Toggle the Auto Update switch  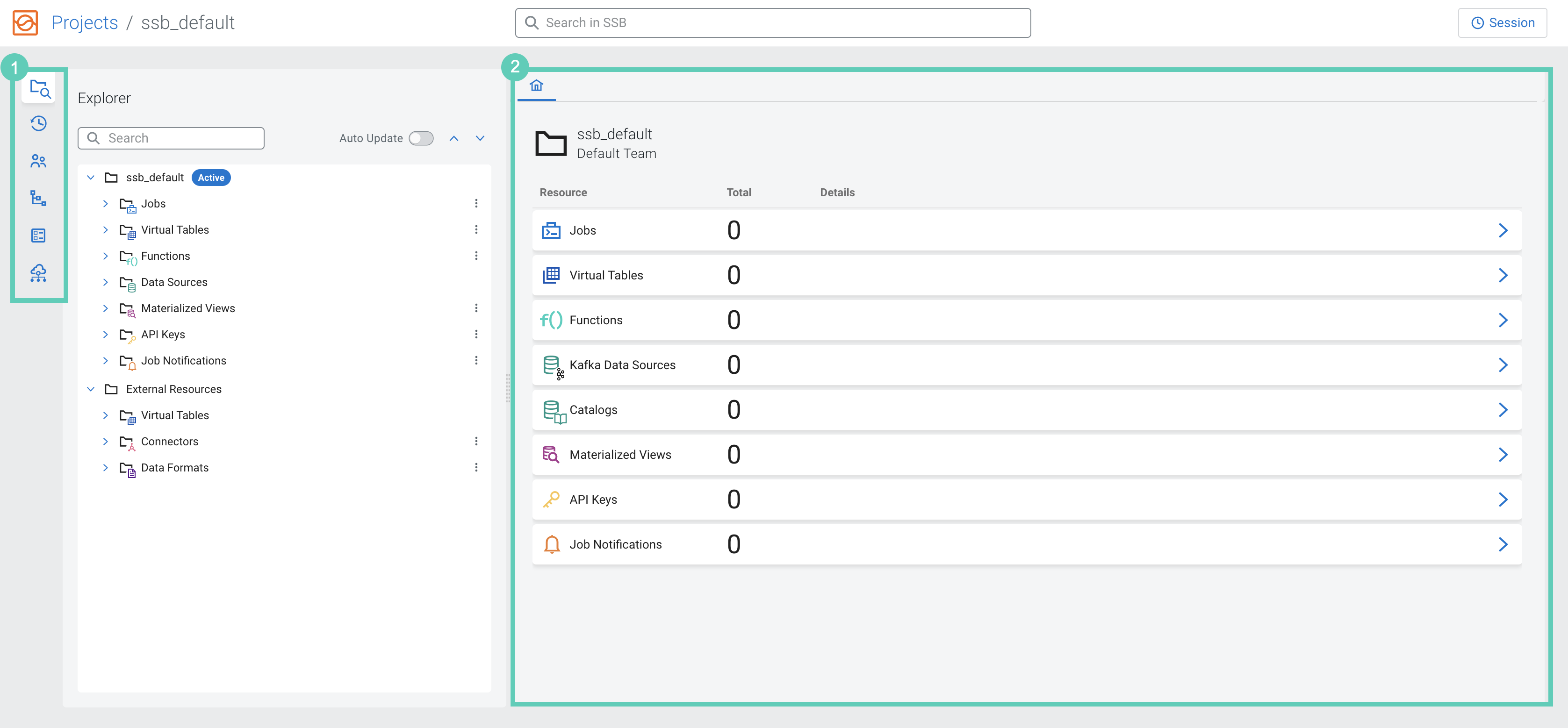(421, 139)
